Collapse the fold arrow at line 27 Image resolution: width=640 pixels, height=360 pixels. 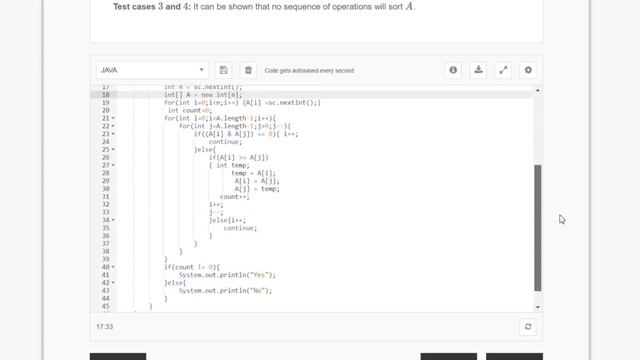(113, 165)
